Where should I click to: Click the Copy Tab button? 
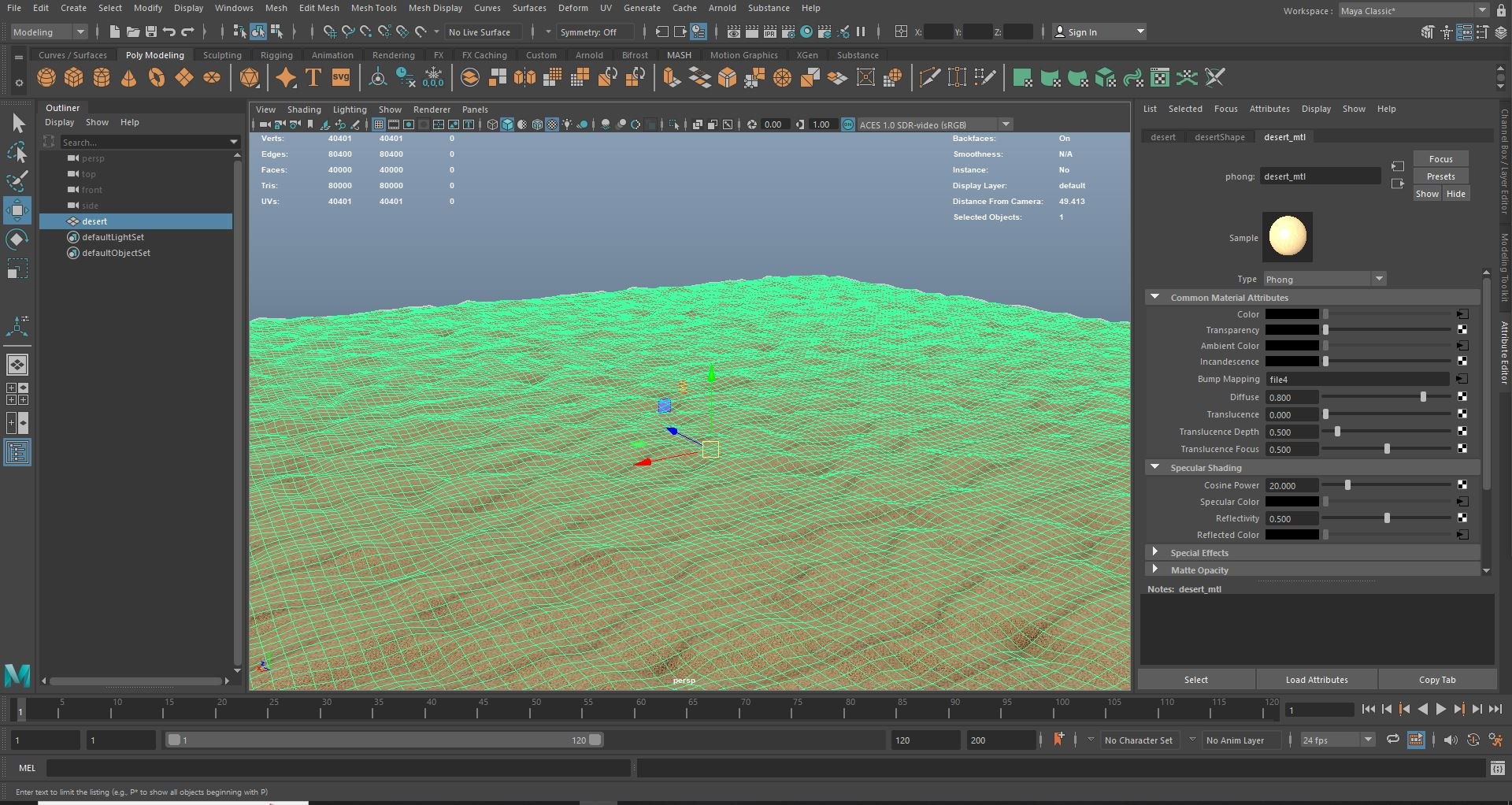pyautogui.click(x=1437, y=680)
